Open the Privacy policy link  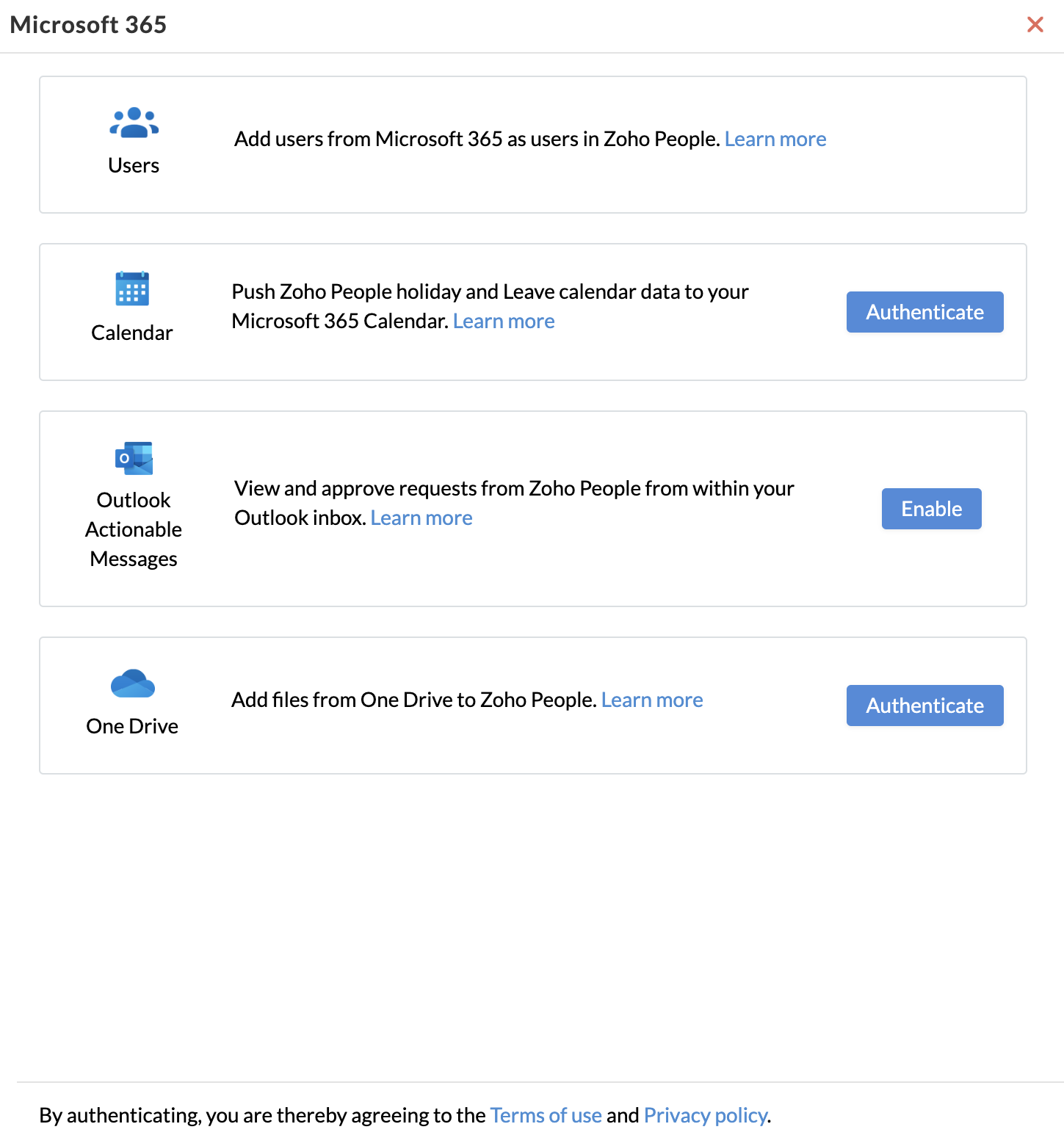click(706, 1115)
